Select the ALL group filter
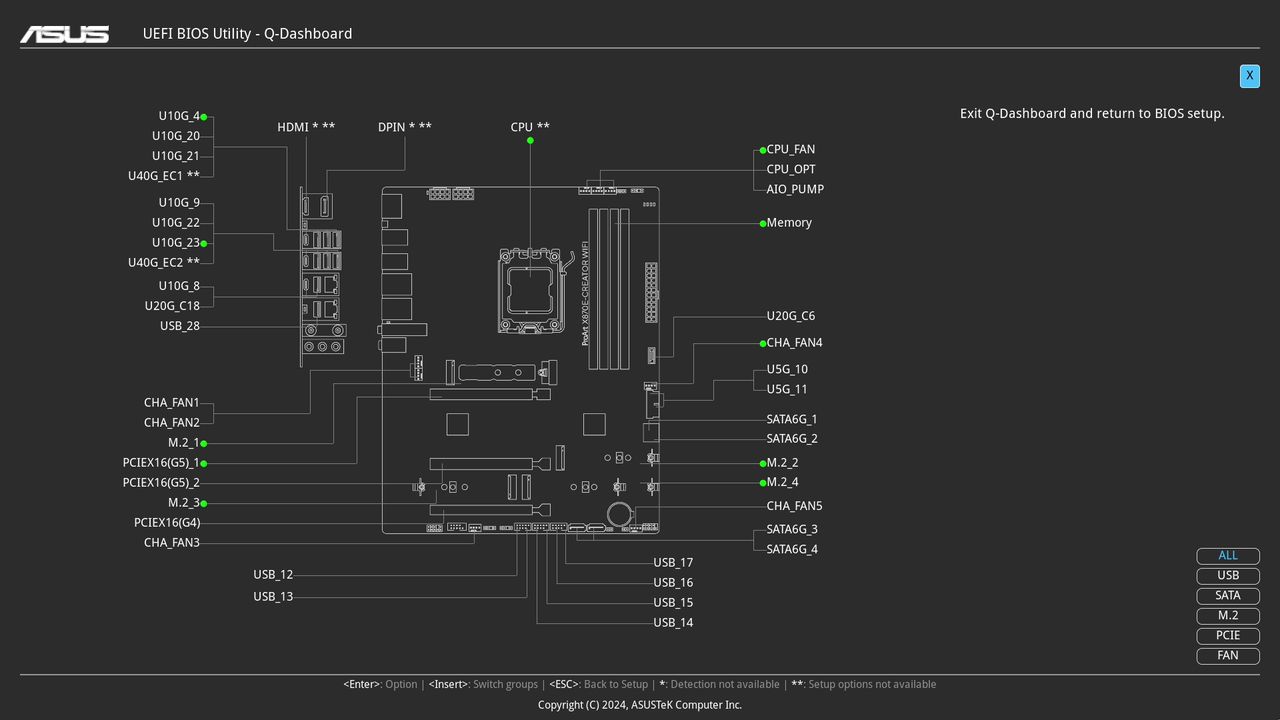This screenshot has width=1280, height=720. click(x=1228, y=556)
